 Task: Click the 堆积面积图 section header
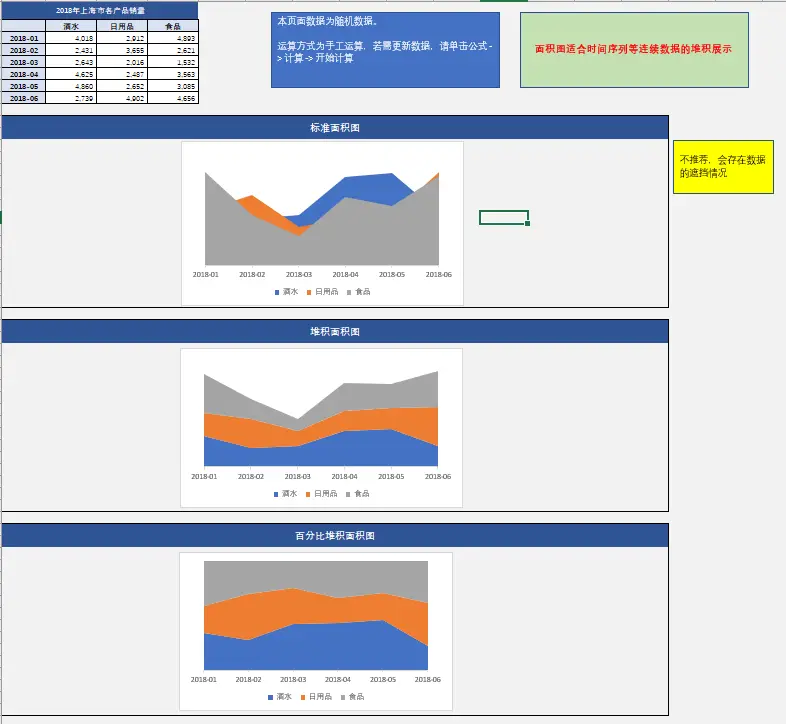click(335, 331)
